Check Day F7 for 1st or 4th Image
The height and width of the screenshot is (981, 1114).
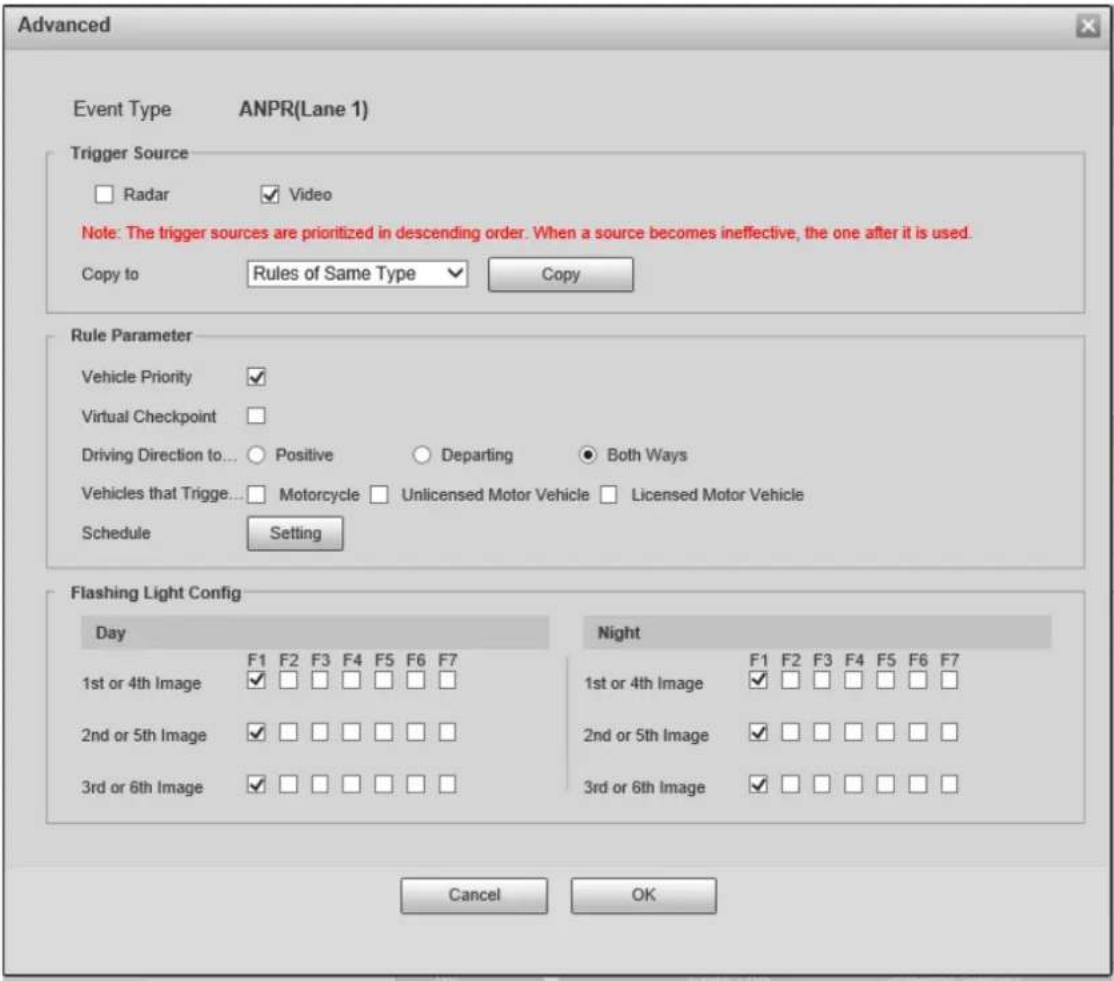point(448,681)
